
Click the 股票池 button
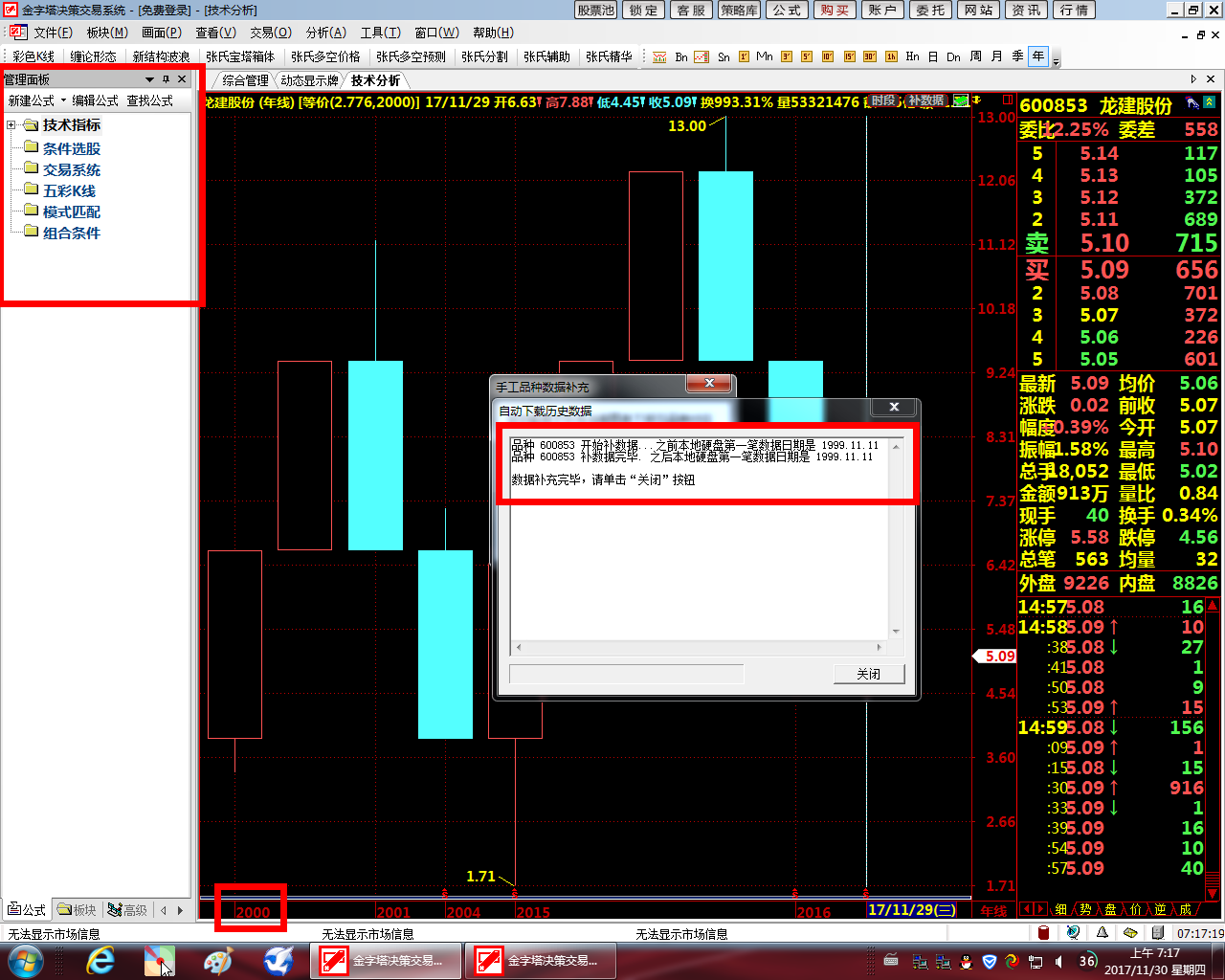point(595,10)
